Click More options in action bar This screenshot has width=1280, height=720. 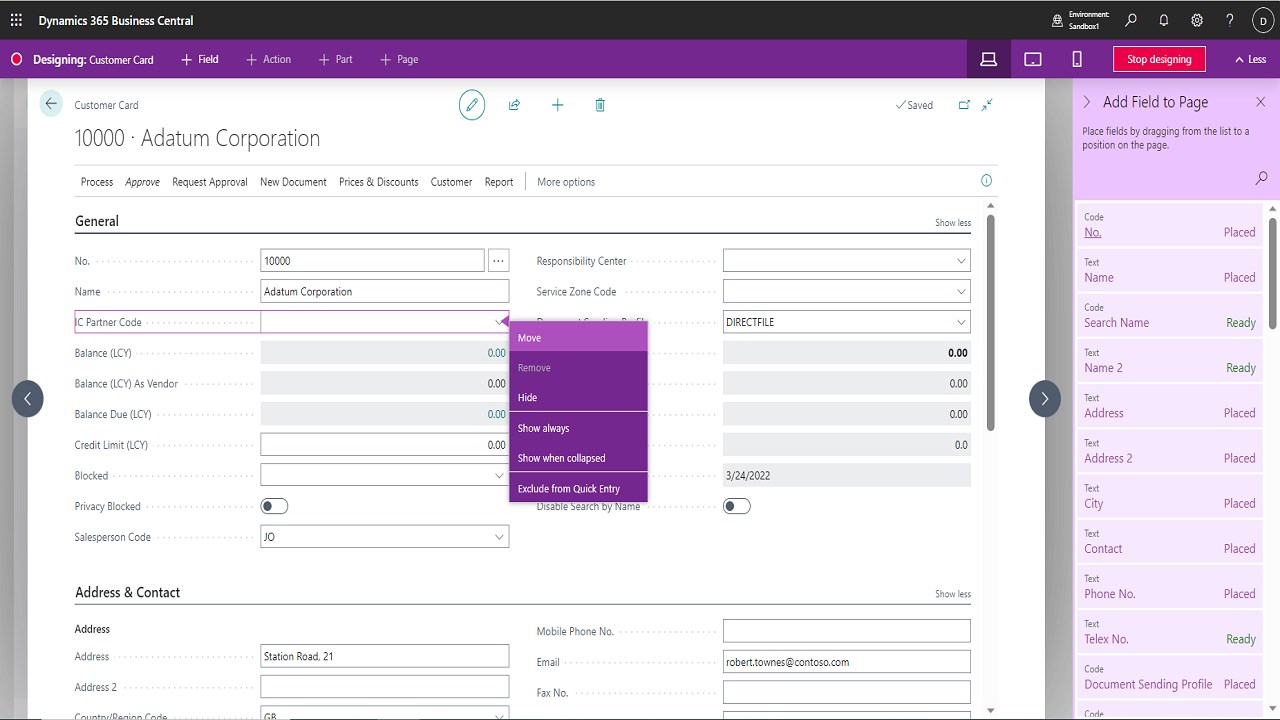pyautogui.click(x=566, y=182)
